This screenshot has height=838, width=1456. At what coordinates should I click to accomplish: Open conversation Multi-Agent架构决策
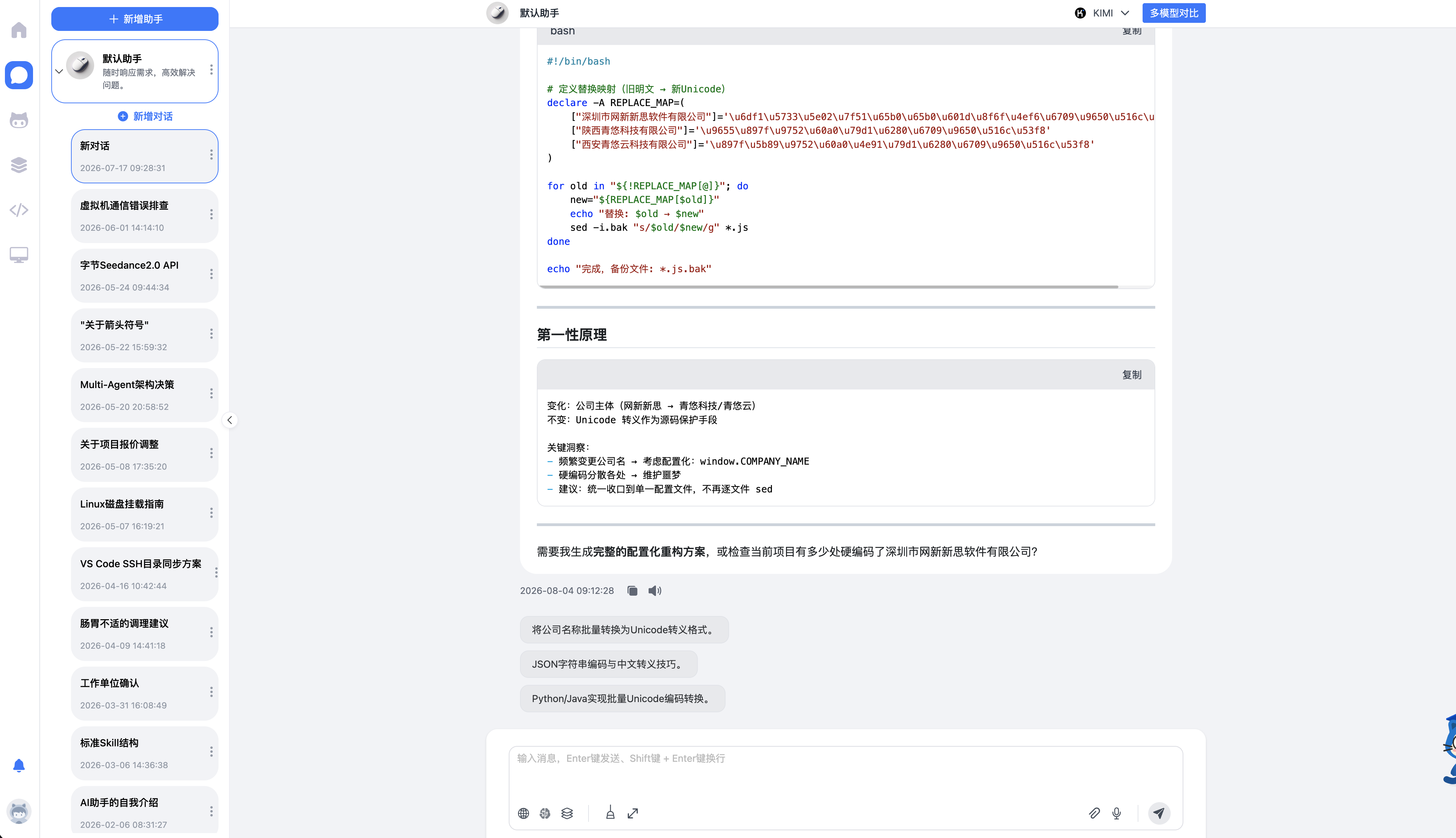(144, 395)
